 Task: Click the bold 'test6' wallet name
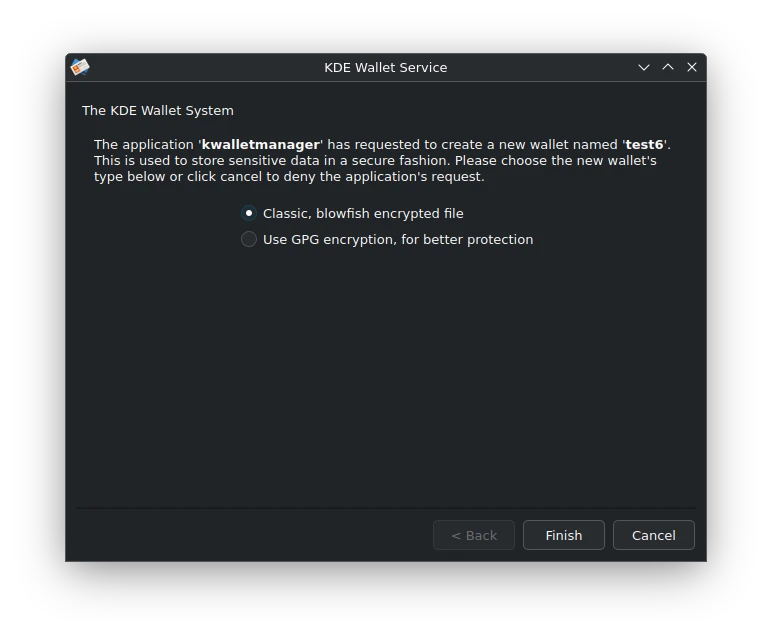[644, 145]
